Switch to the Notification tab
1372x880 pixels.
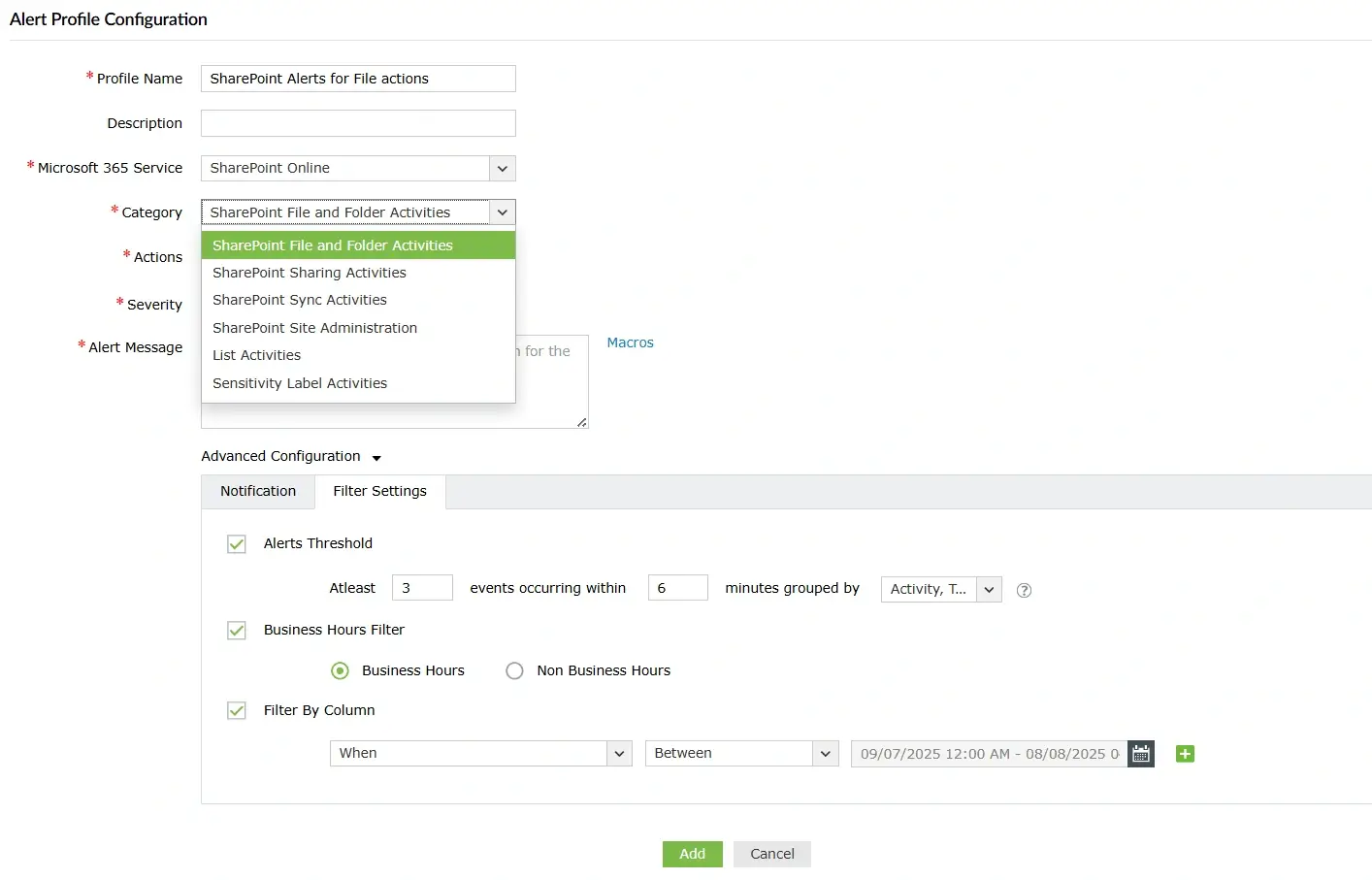pyautogui.click(x=258, y=491)
